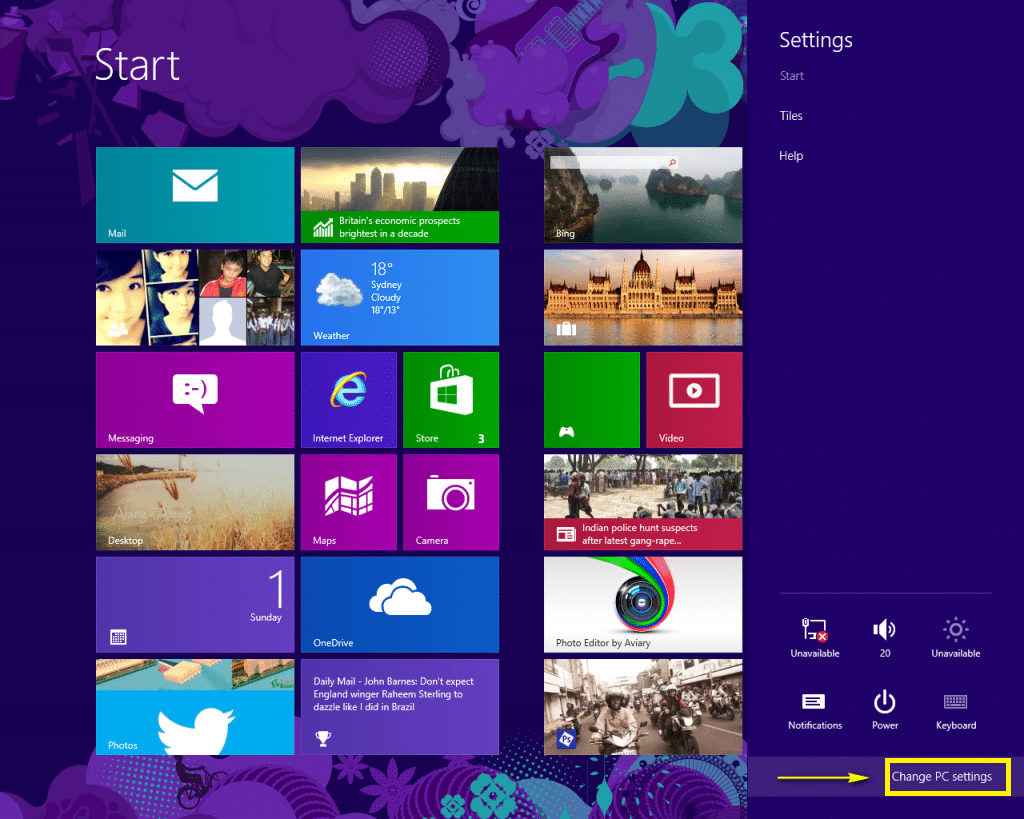
Task: Open the Travel tile with parliament building
Action: (x=643, y=297)
